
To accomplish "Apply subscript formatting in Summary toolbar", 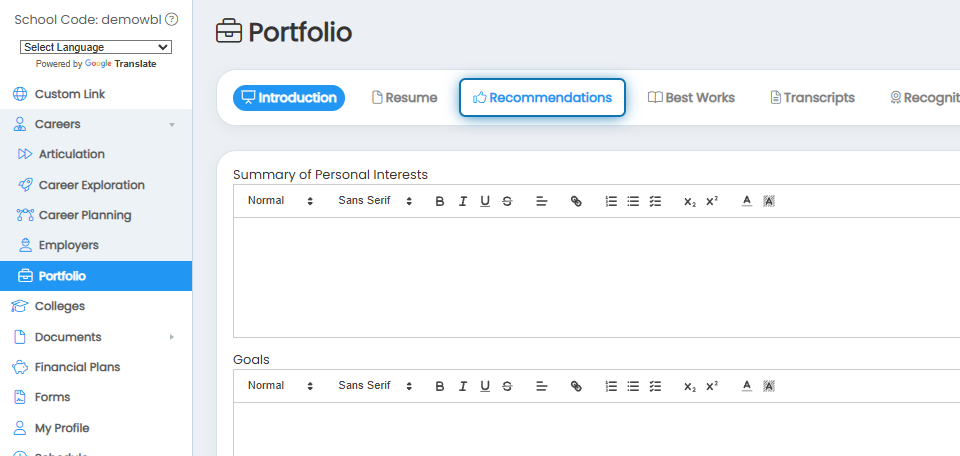I will click(x=689, y=201).
